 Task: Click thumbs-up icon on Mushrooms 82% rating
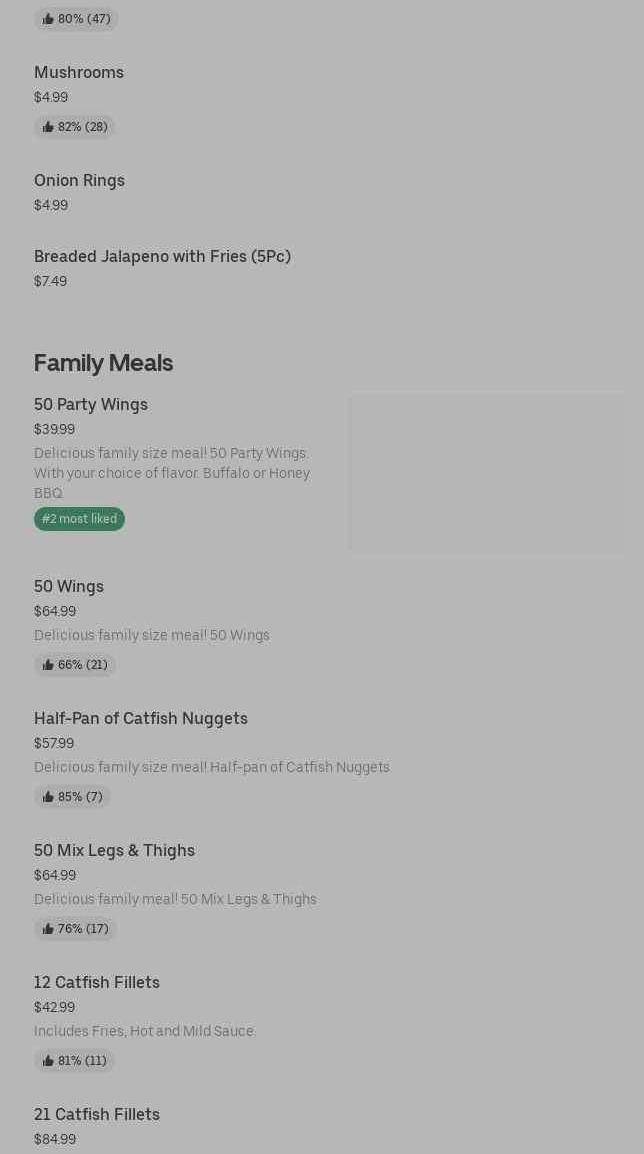(48, 127)
